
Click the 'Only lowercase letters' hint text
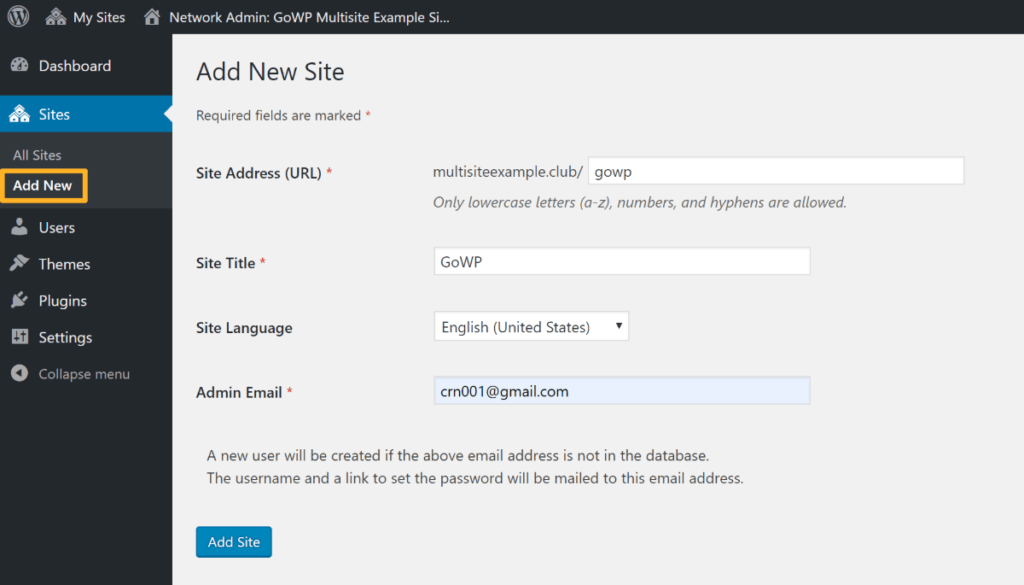click(639, 202)
